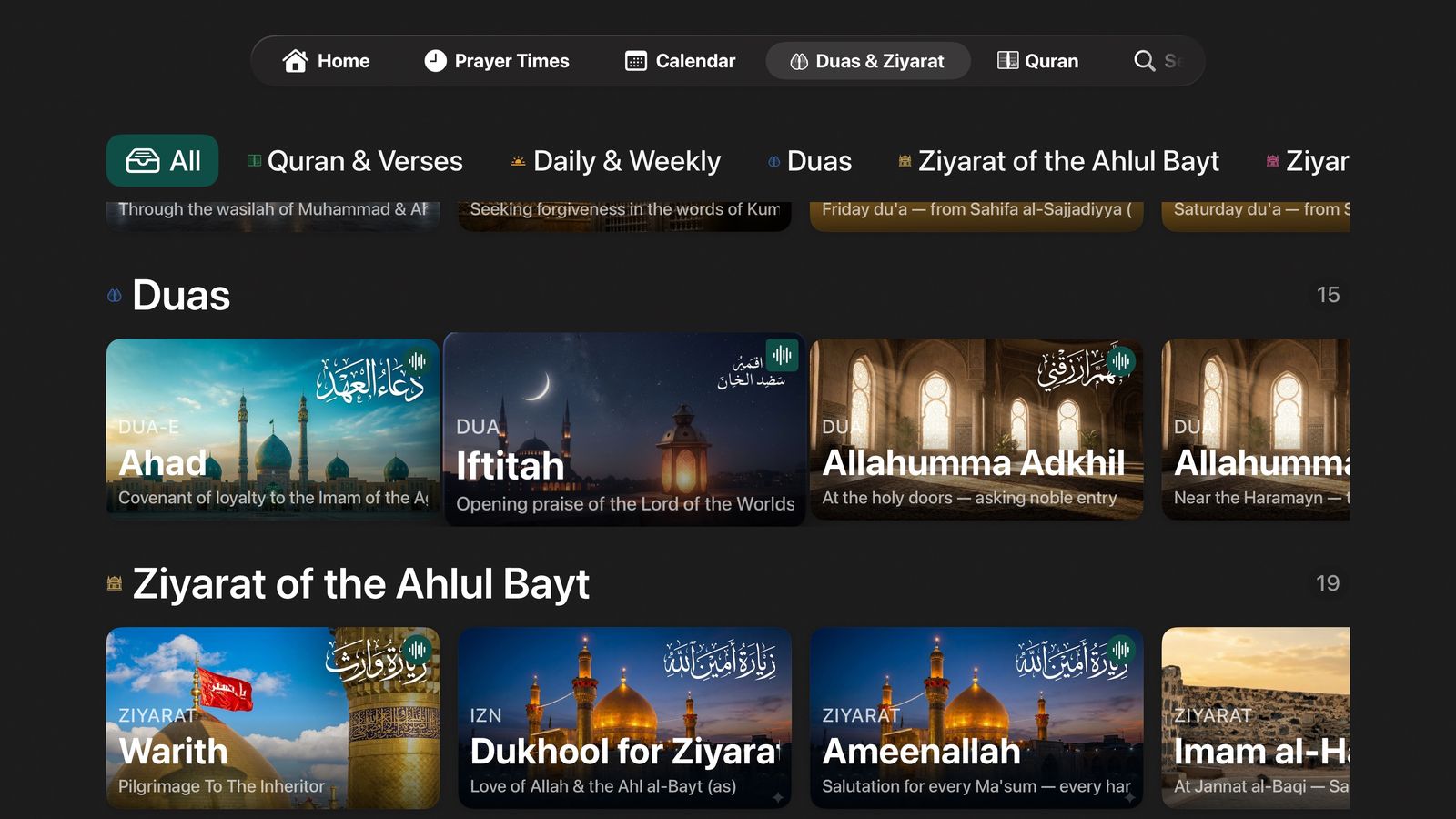Click the Ziyarat of the Ahlul Bayt heading
Viewport: 1456px width, 819px height.
click(360, 583)
